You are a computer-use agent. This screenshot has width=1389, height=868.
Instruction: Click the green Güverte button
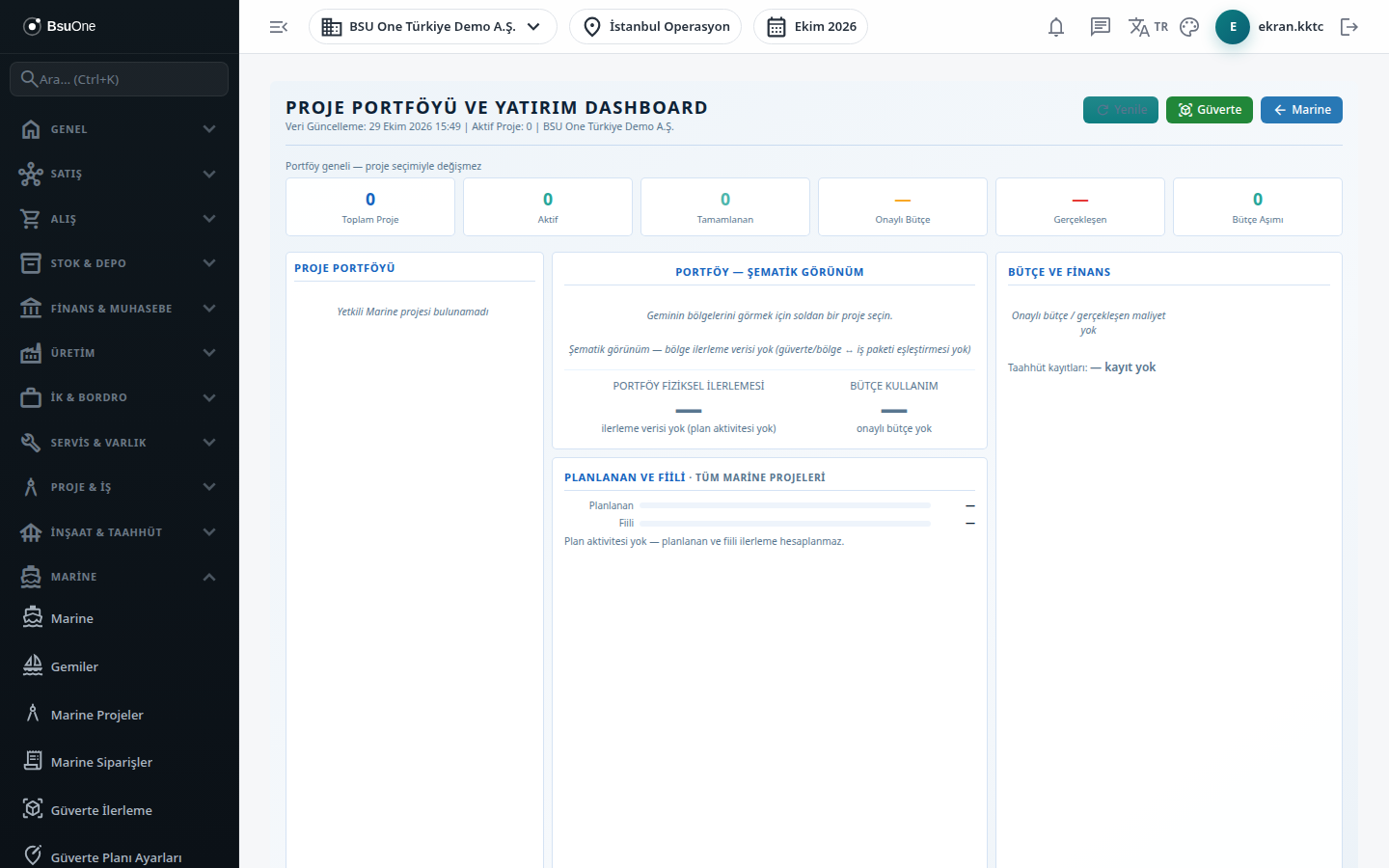point(1210,110)
